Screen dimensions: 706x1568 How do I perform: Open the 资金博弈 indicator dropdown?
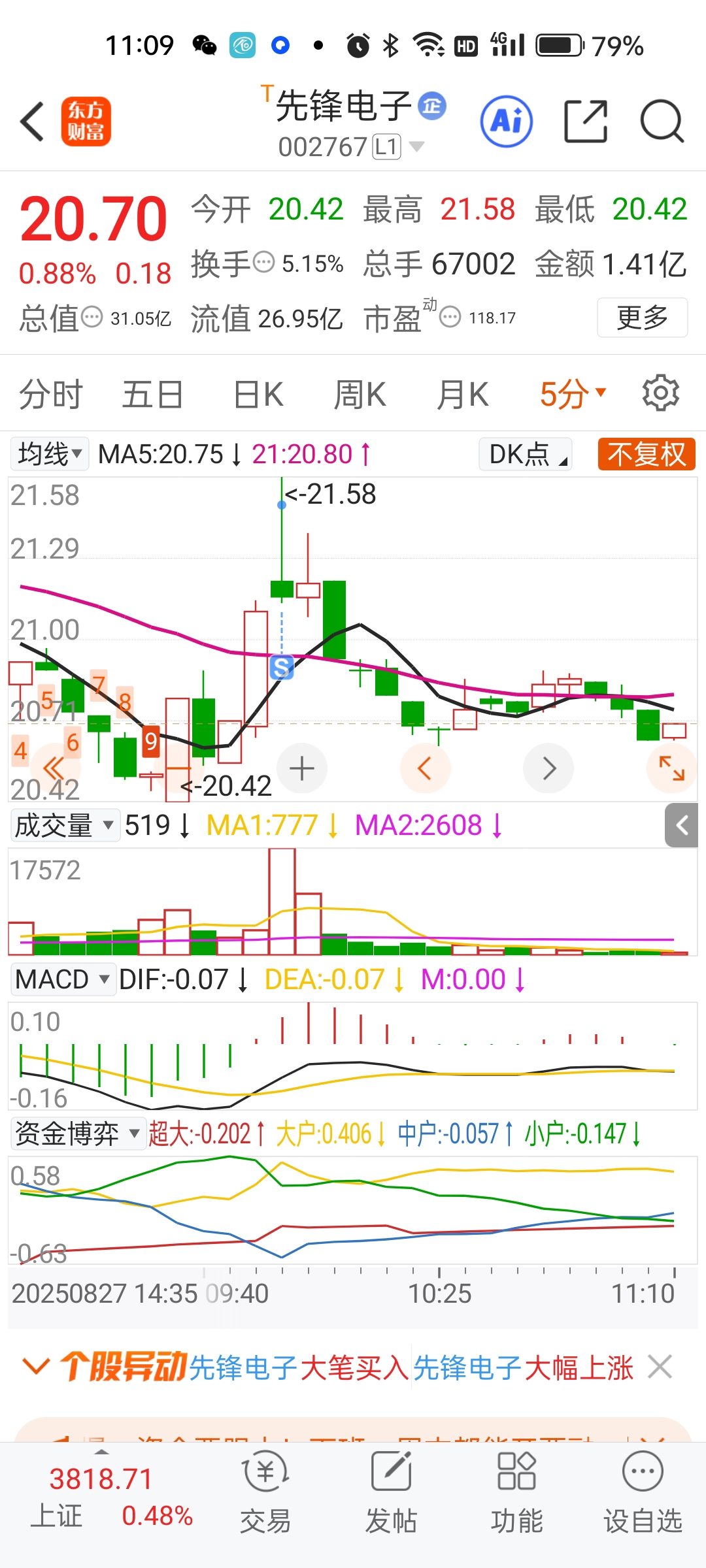pyautogui.click(x=78, y=1134)
